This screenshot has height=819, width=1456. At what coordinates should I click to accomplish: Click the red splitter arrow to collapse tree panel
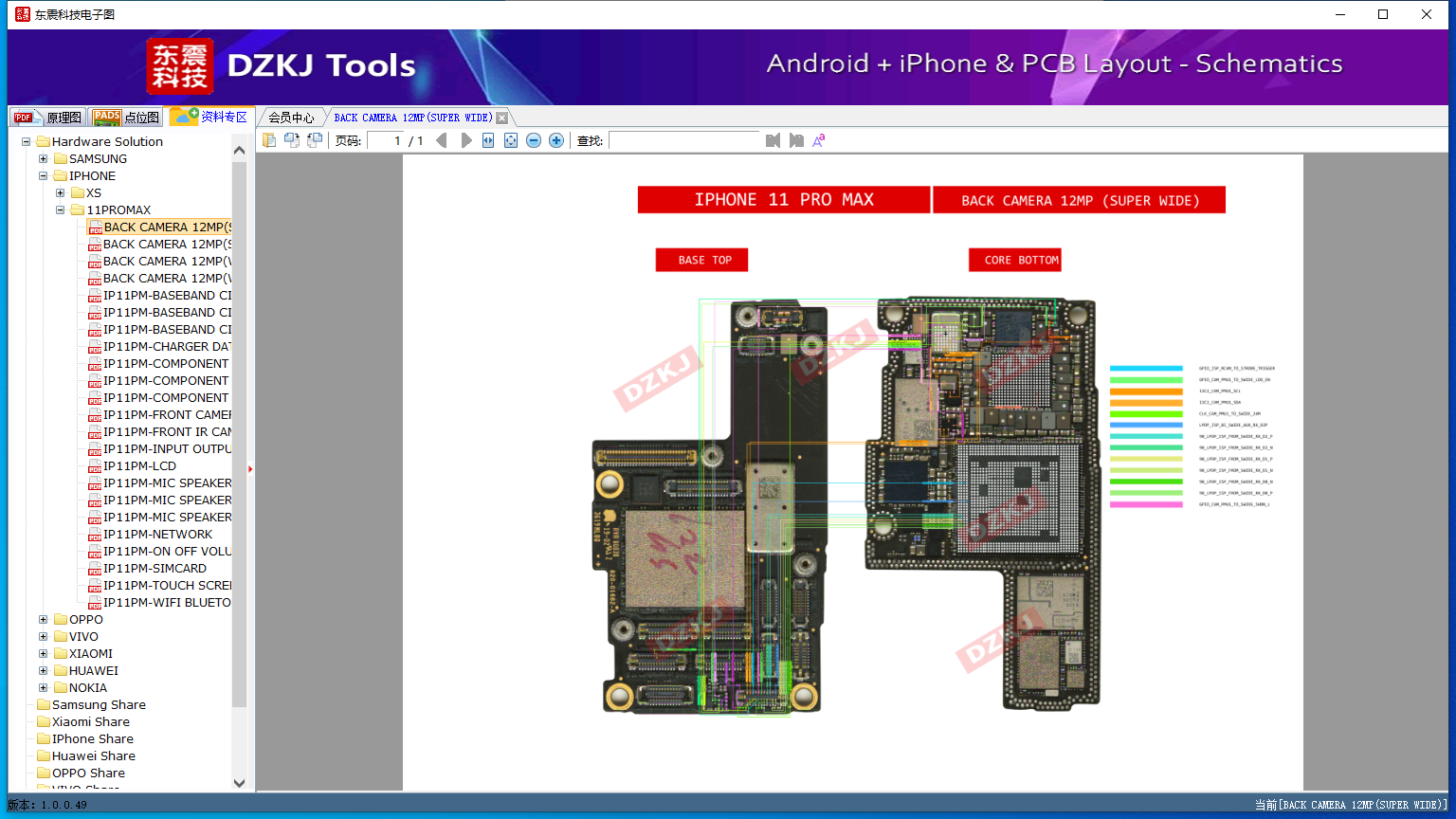[250, 468]
